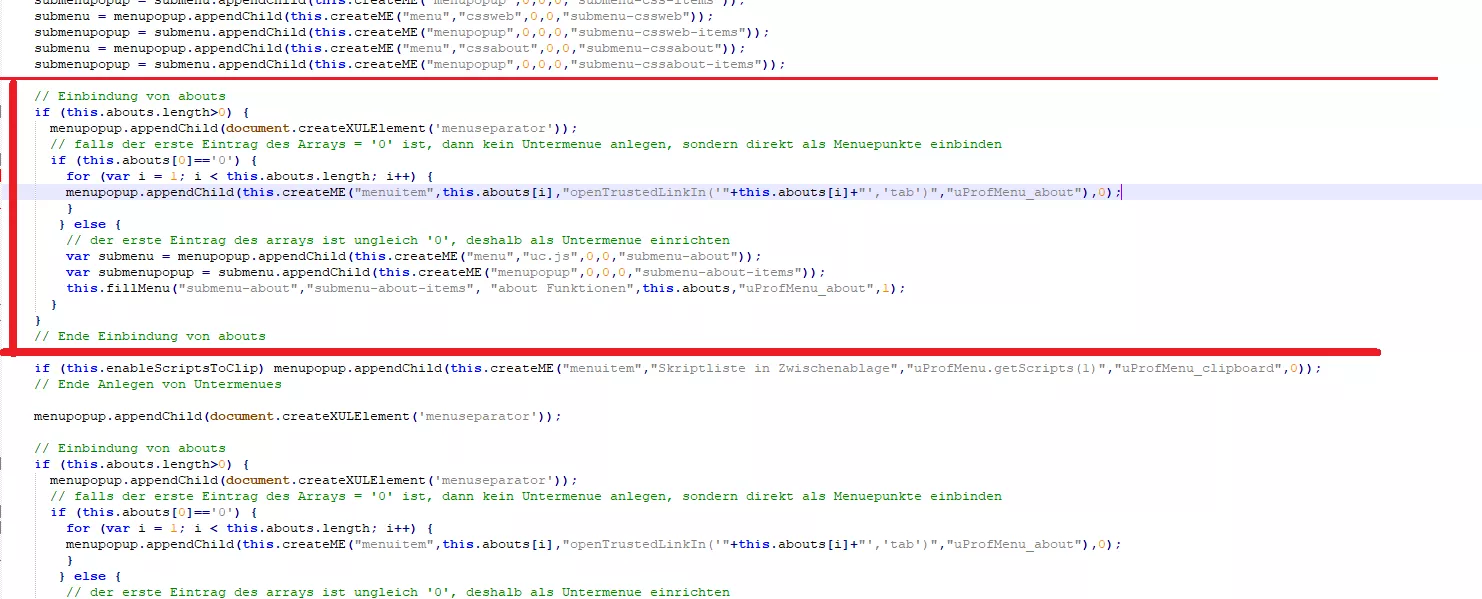Screen dimensions: 1482x599
Task: Place cursor at end of highlighted line
Action: 1122,192
